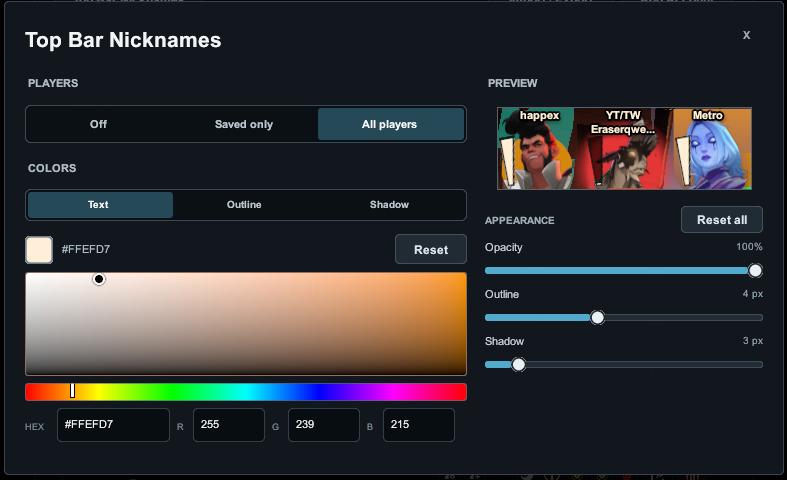Click the PREVIEW section heading

[512, 83]
